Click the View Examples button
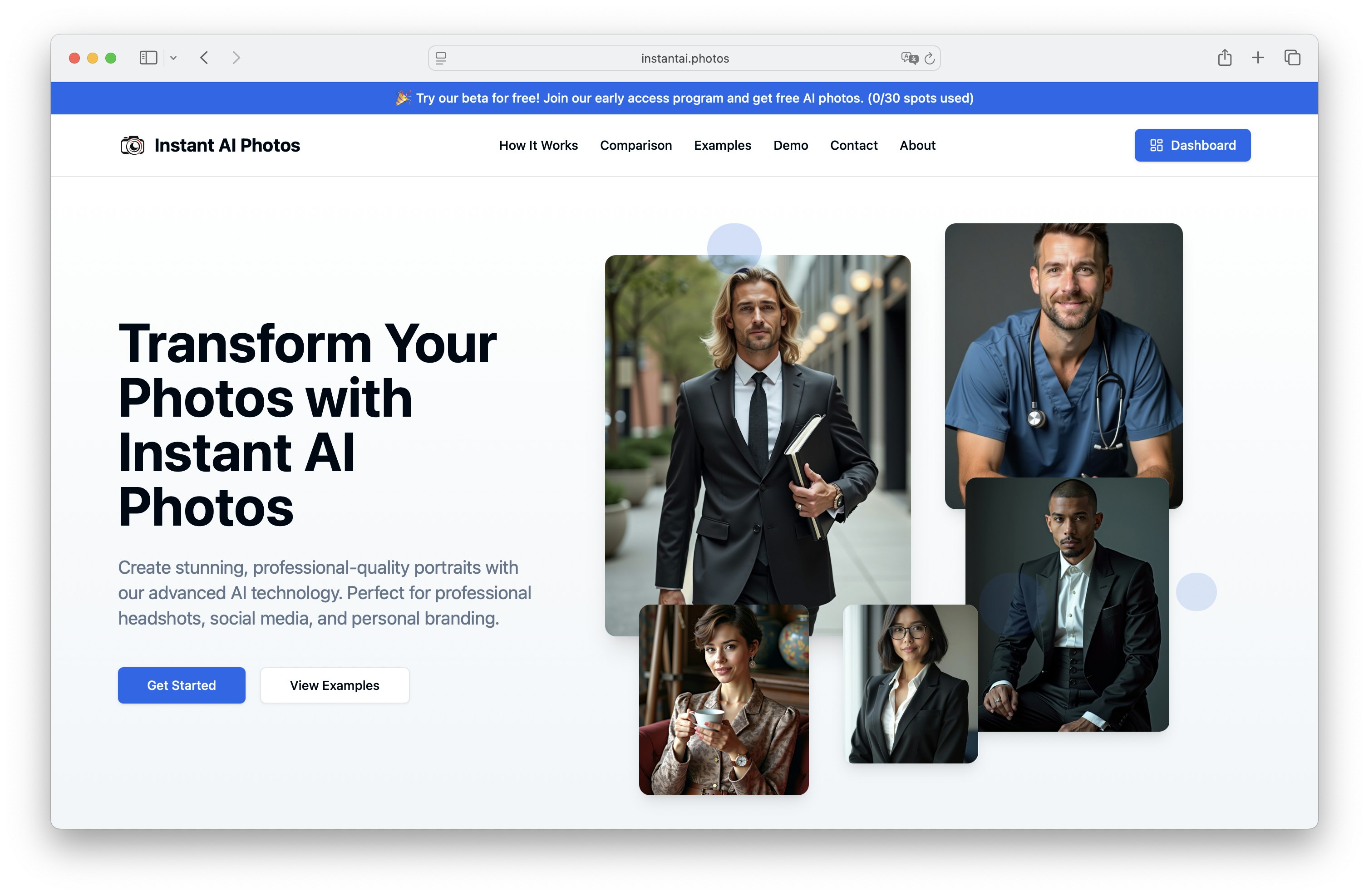The width and height of the screenshot is (1369, 896). coord(335,685)
